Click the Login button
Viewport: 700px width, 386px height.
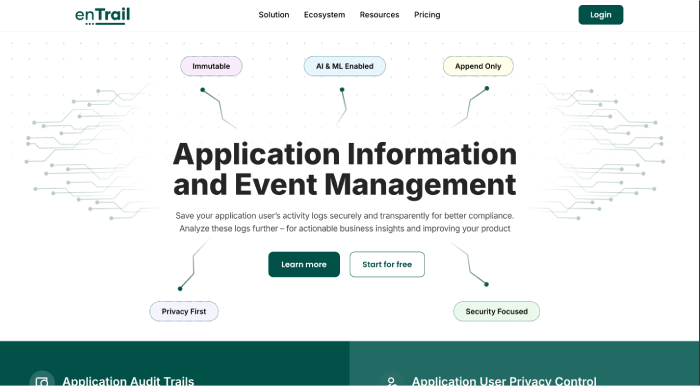(601, 15)
